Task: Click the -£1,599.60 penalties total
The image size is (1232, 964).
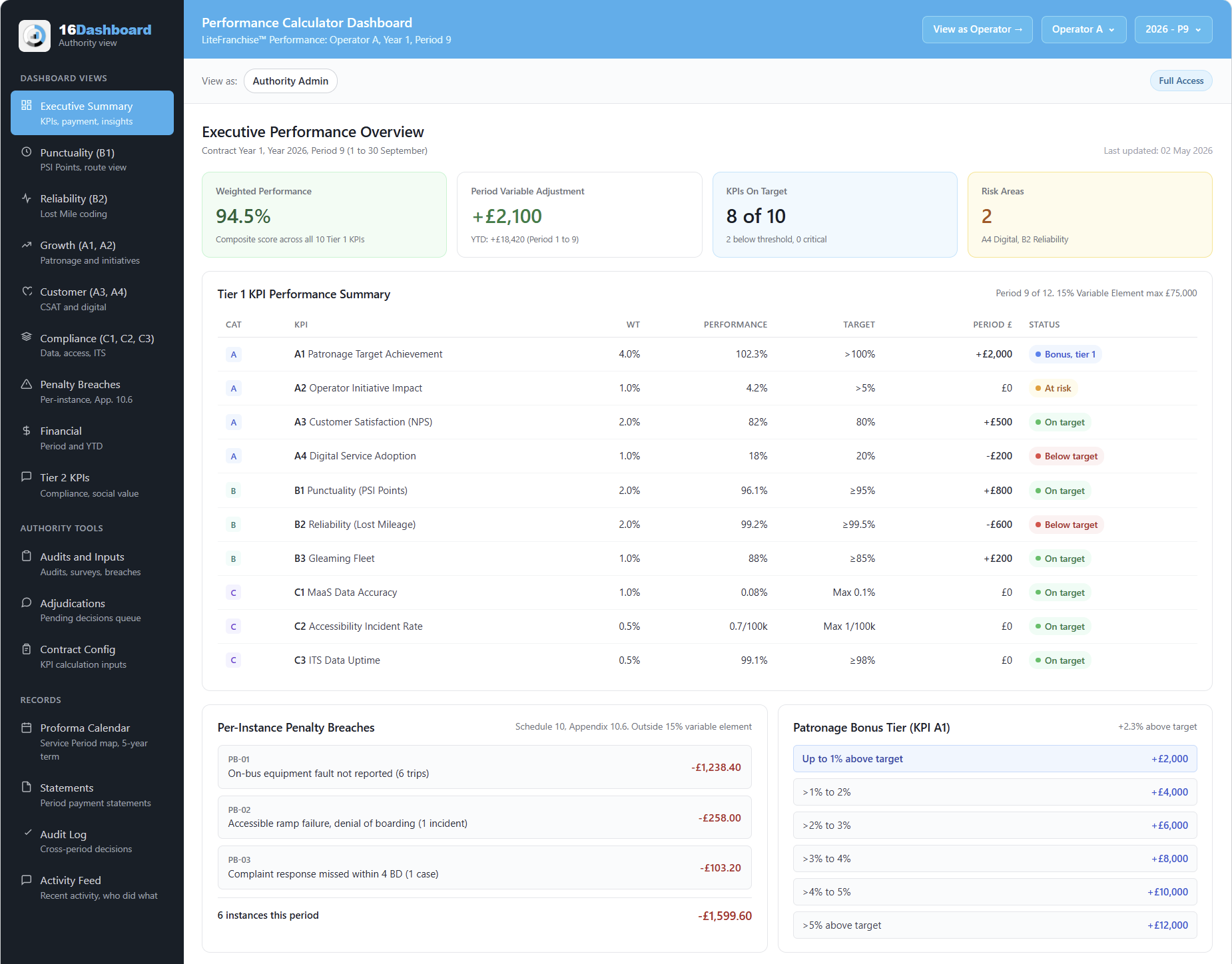Action: click(x=725, y=916)
